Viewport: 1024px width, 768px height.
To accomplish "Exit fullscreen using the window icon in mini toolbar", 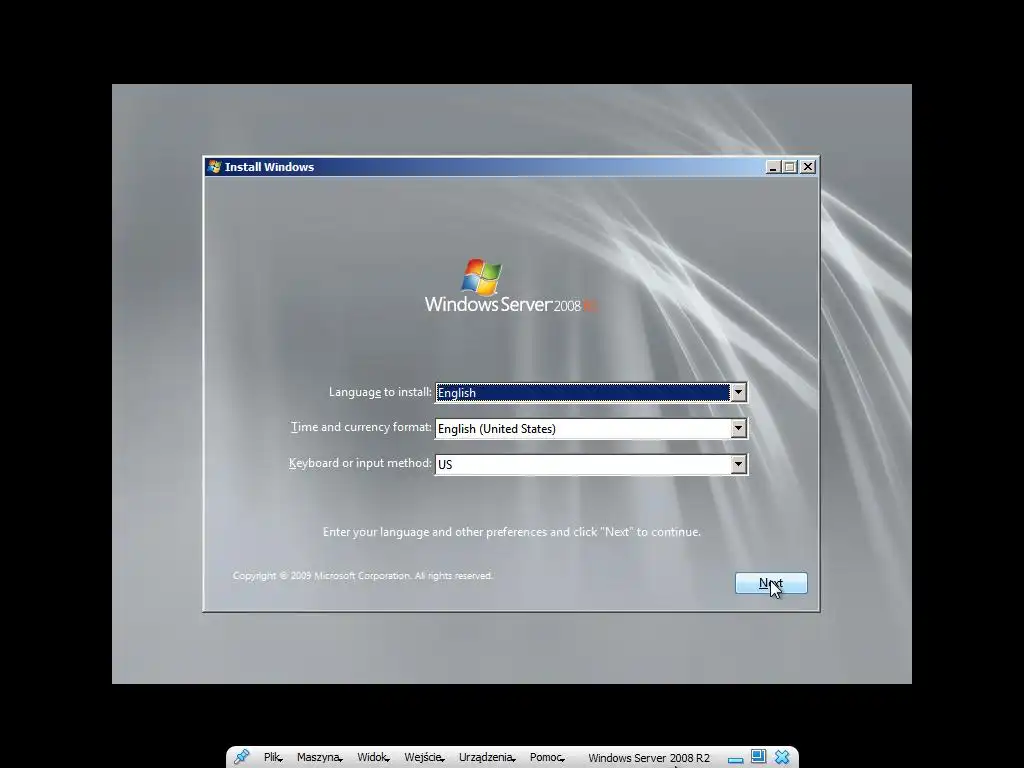I will [758, 756].
